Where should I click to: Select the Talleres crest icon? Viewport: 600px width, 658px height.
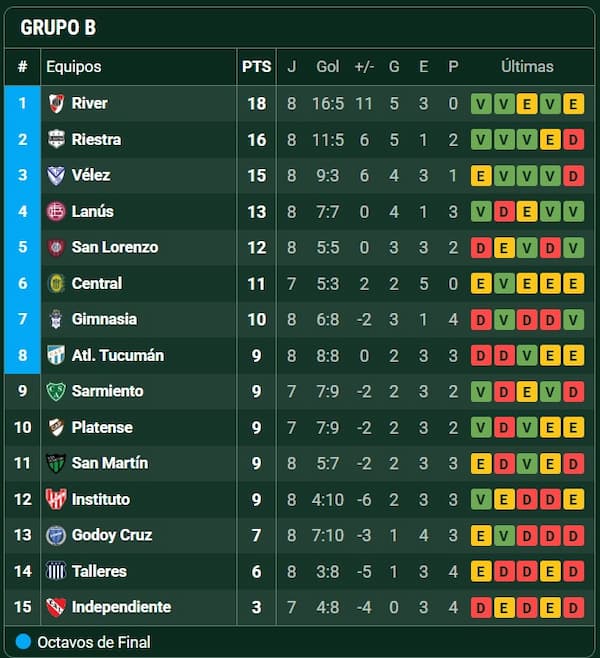56,571
